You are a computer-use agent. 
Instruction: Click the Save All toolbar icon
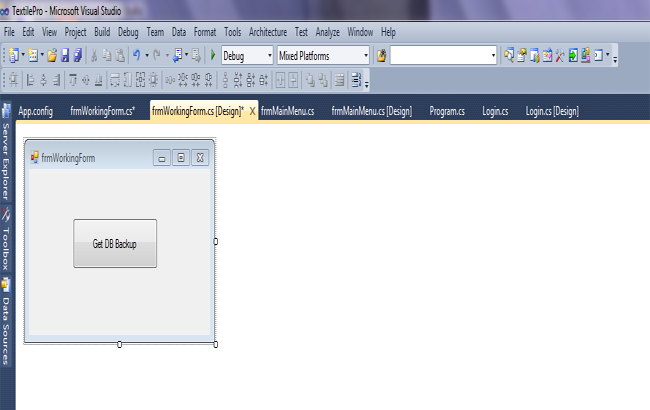coord(78,55)
